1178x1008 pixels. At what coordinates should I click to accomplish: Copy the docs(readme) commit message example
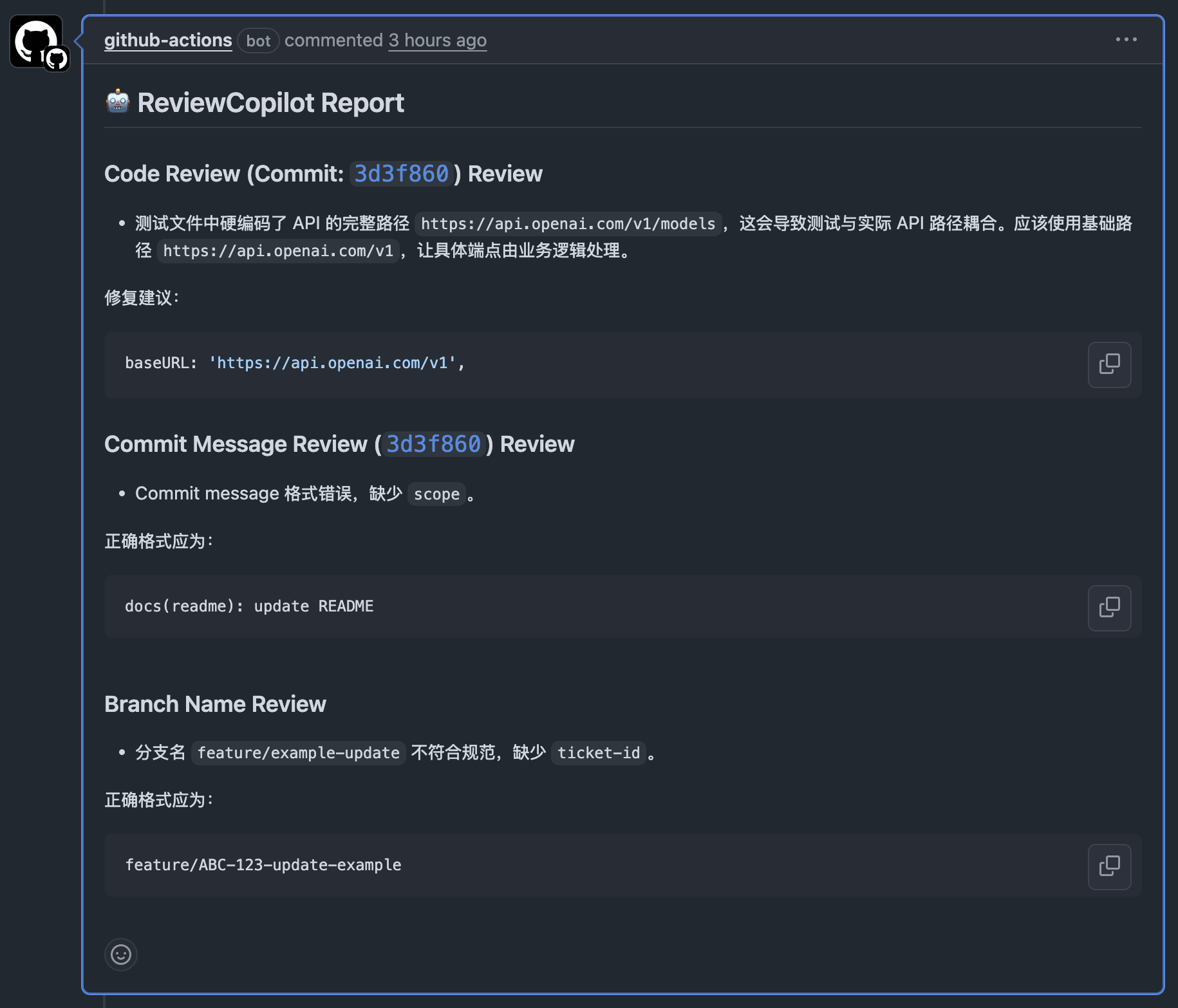pos(1108,607)
